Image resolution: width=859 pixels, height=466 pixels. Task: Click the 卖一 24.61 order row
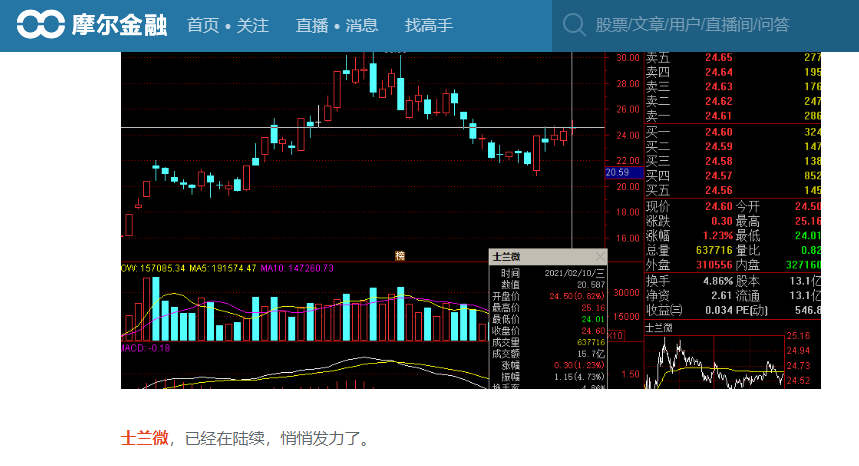[733, 116]
